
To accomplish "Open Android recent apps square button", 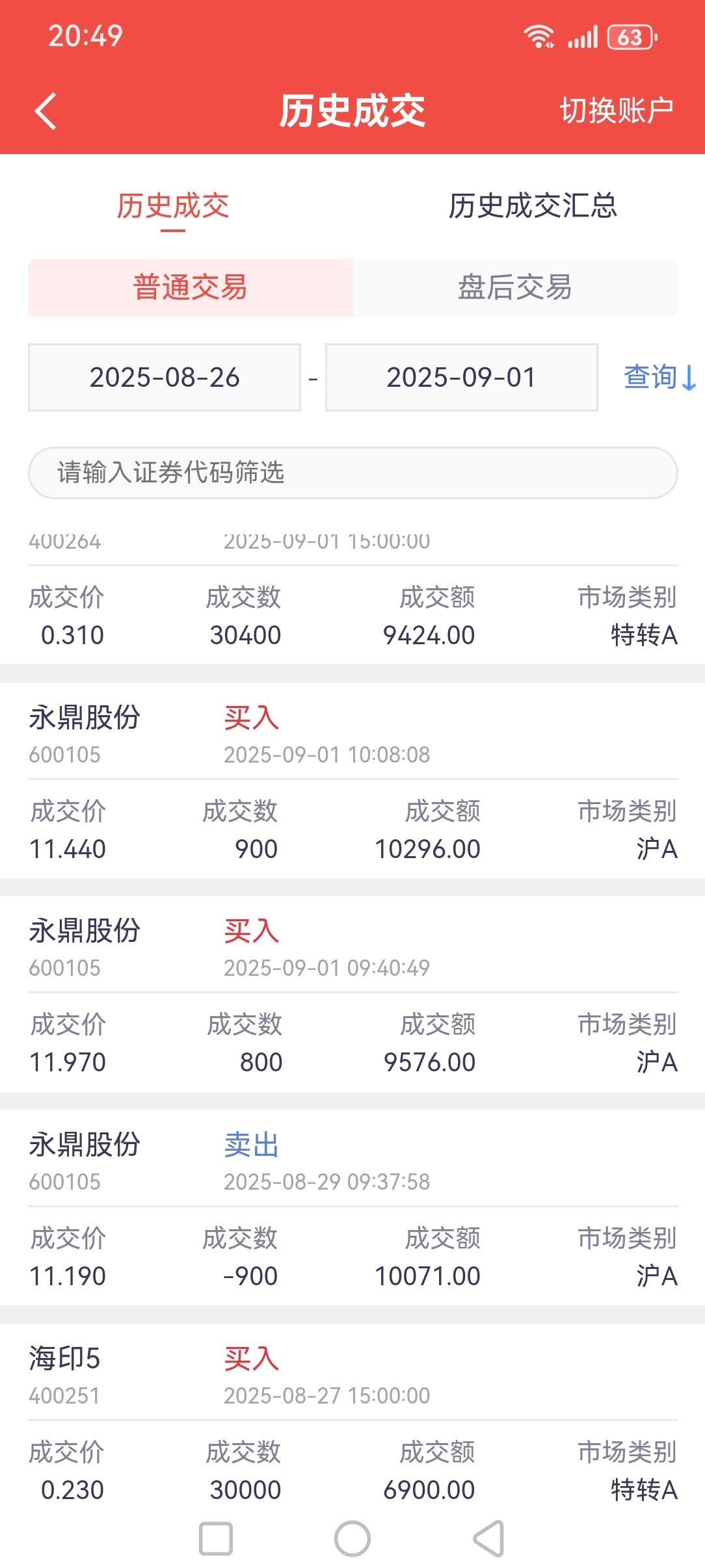I will click(x=216, y=1539).
